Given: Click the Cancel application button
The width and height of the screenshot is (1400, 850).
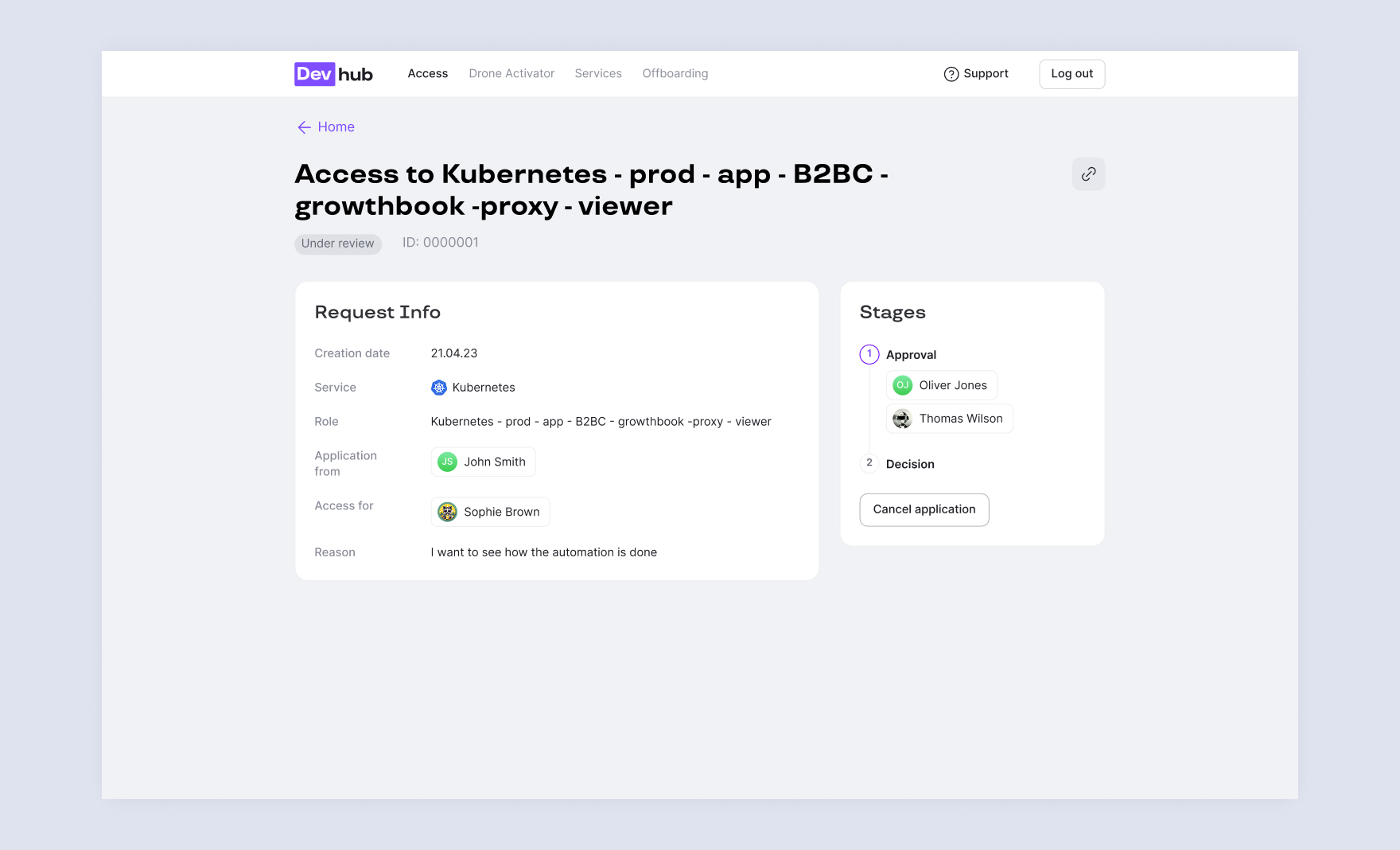Looking at the screenshot, I should tap(924, 509).
